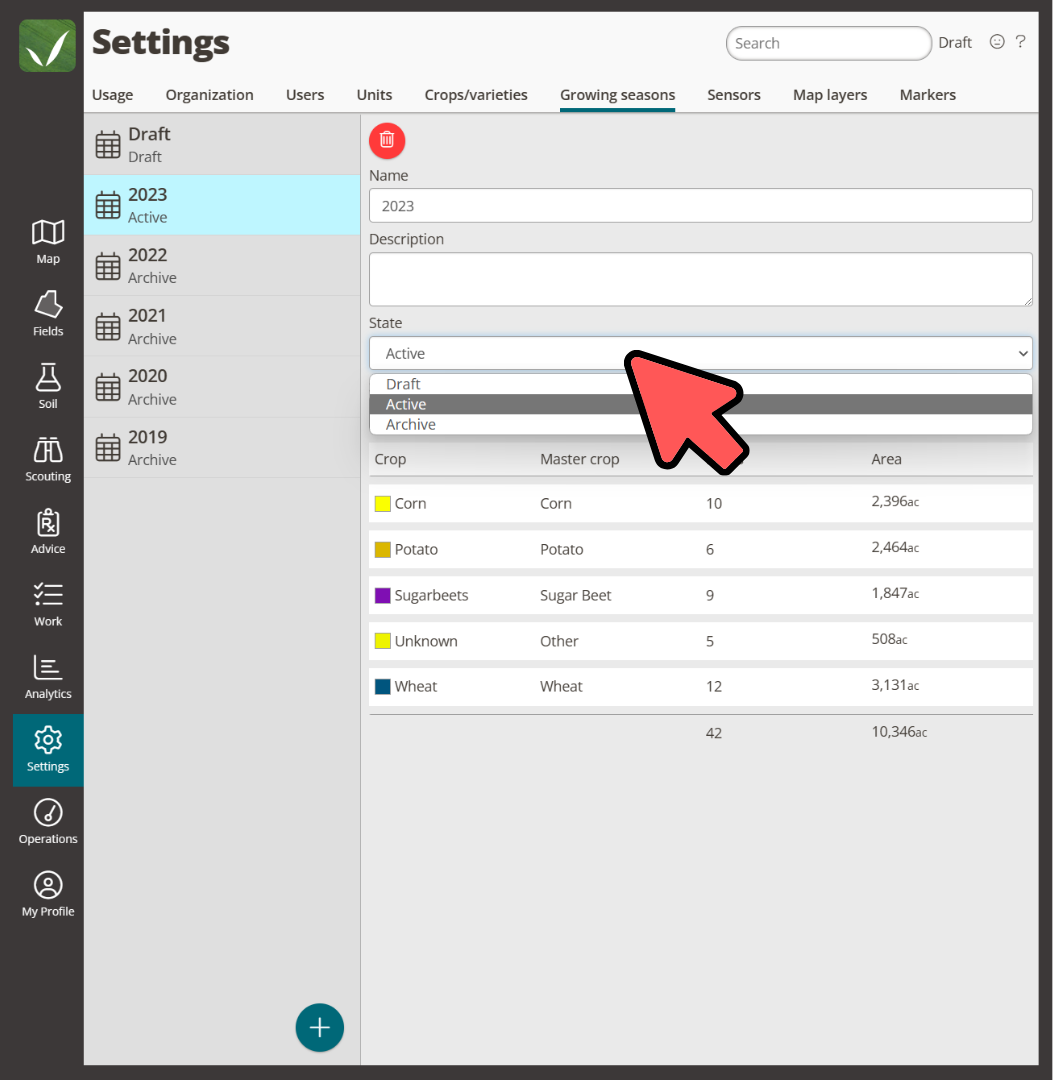Switch to the Crops/varieties tab
This screenshot has height=1080, width=1053.
coord(476,95)
